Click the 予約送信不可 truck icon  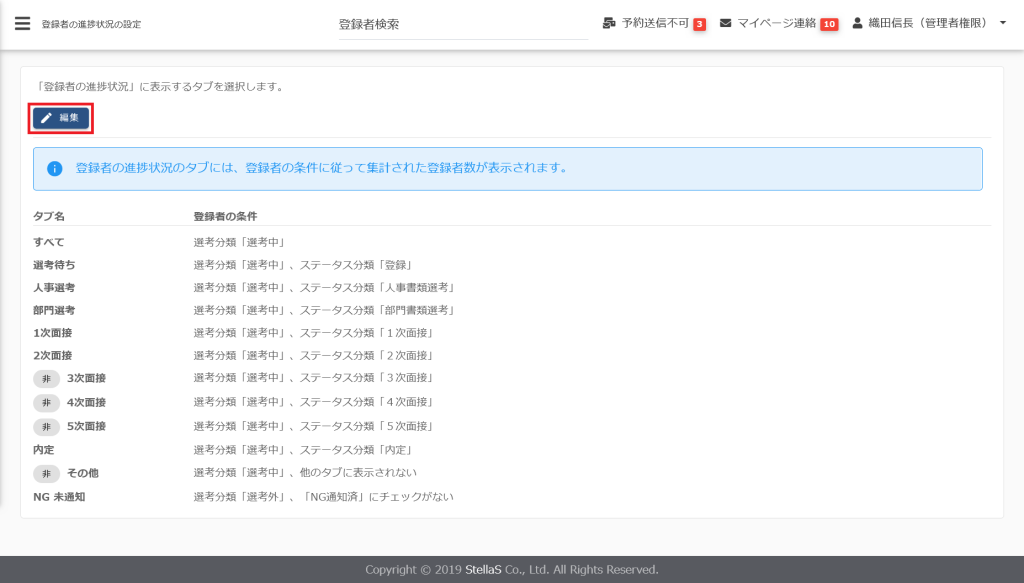click(609, 23)
